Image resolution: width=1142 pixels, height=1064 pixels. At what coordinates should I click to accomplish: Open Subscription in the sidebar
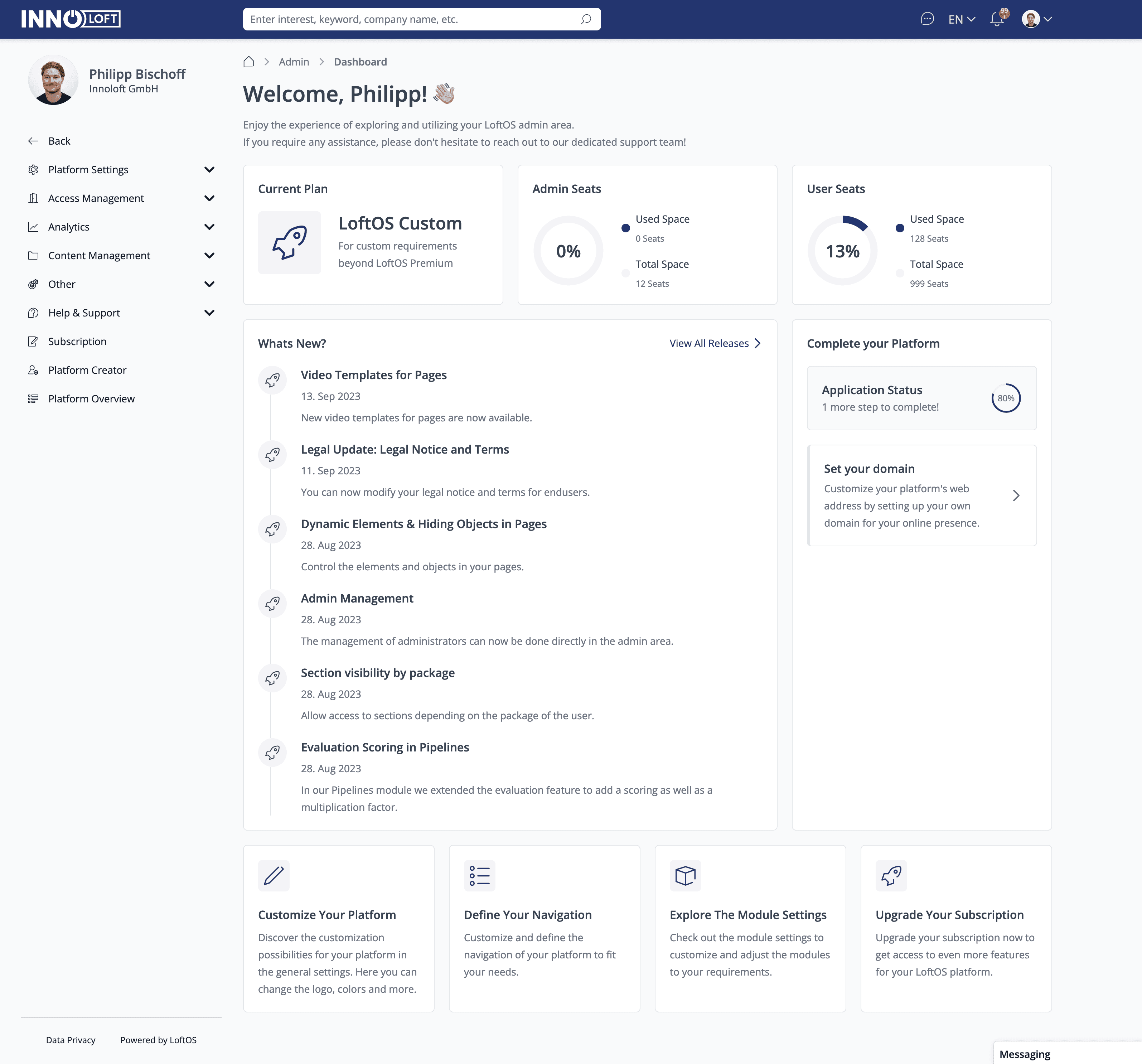(77, 341)
